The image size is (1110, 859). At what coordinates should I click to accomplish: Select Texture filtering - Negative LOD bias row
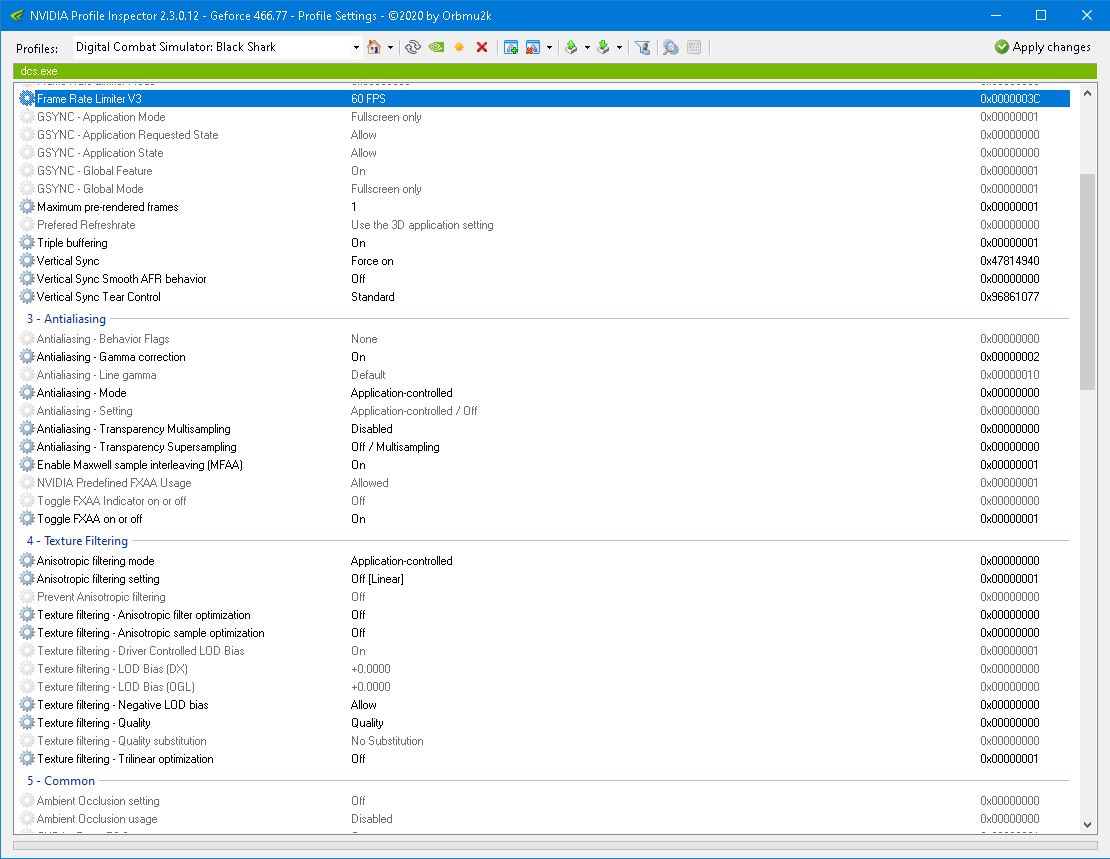coord(544,705)
